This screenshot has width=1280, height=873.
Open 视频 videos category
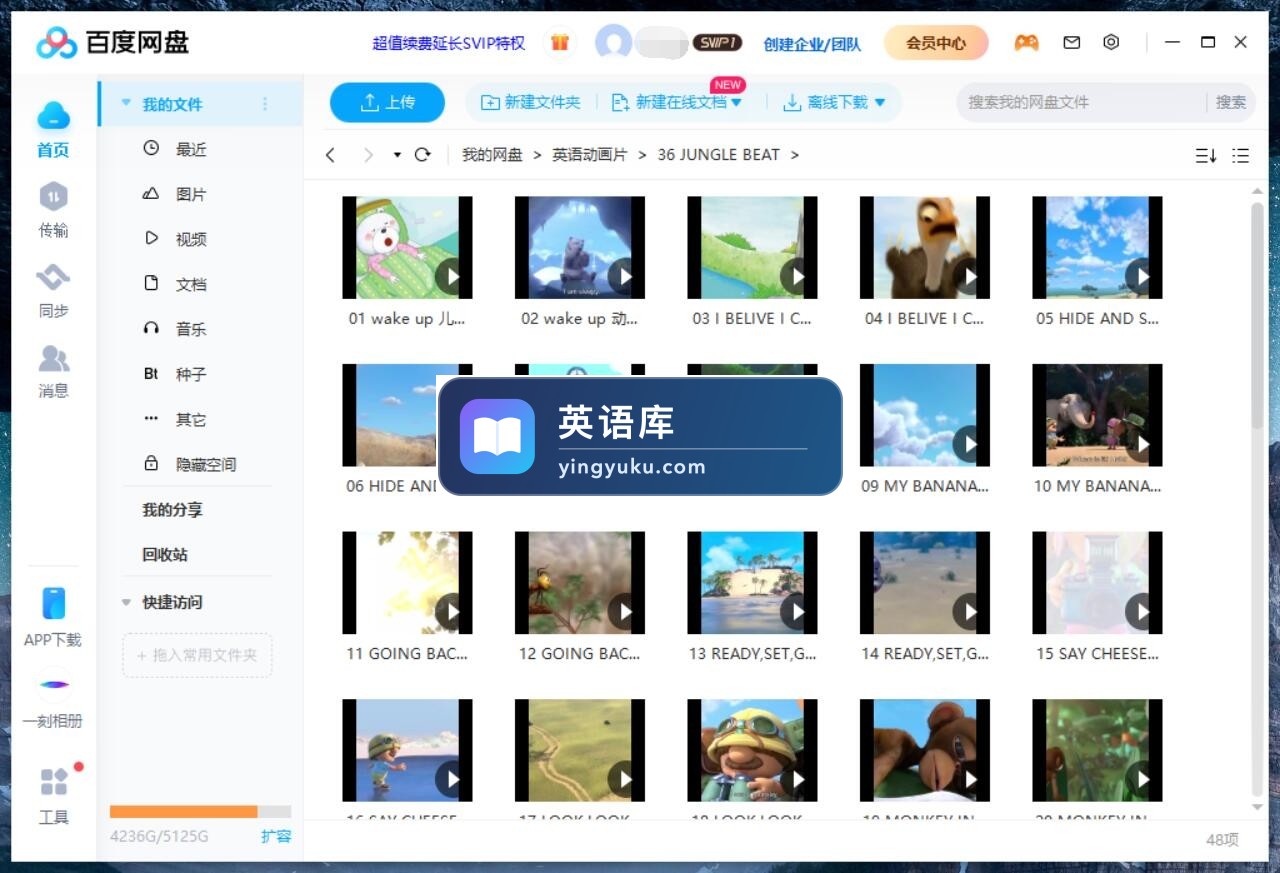(191, 239)
